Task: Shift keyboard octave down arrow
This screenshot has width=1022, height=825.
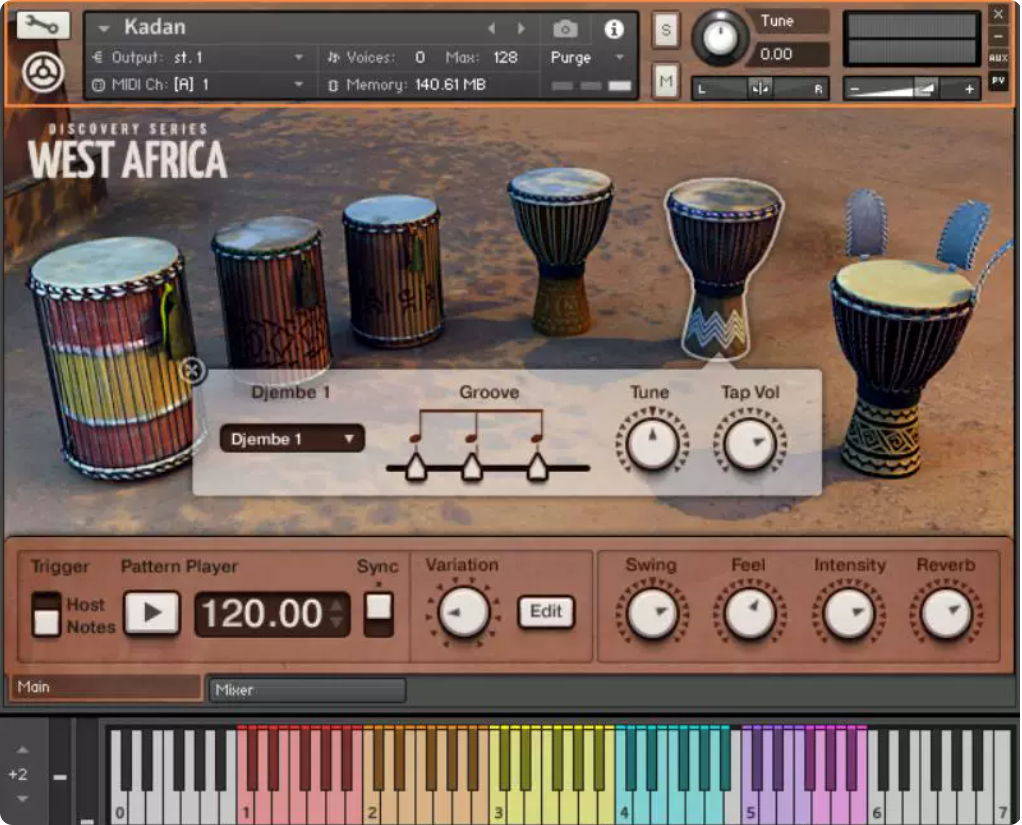Action: point(22,798)
